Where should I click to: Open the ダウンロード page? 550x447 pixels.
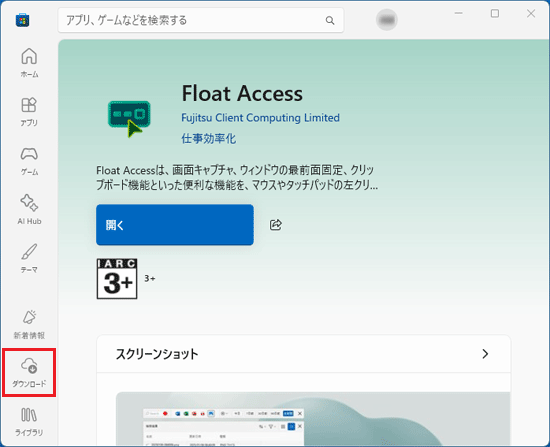29,373
